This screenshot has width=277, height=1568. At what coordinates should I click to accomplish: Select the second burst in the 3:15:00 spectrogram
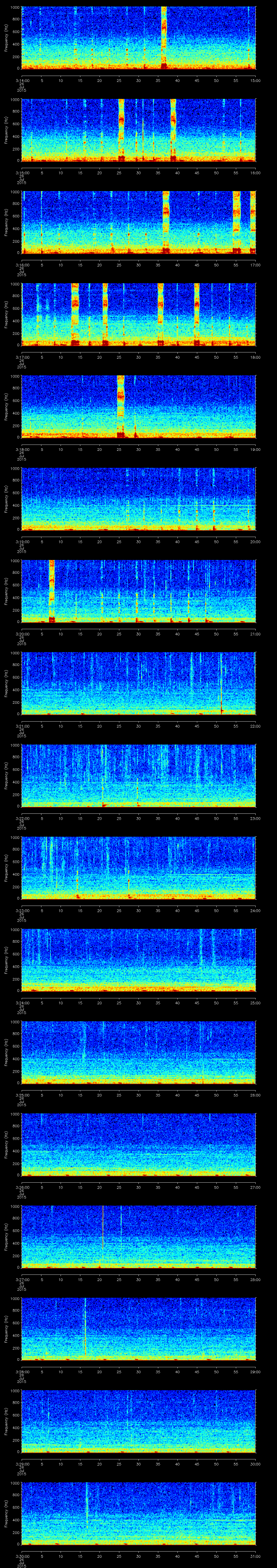pos(173,129)
